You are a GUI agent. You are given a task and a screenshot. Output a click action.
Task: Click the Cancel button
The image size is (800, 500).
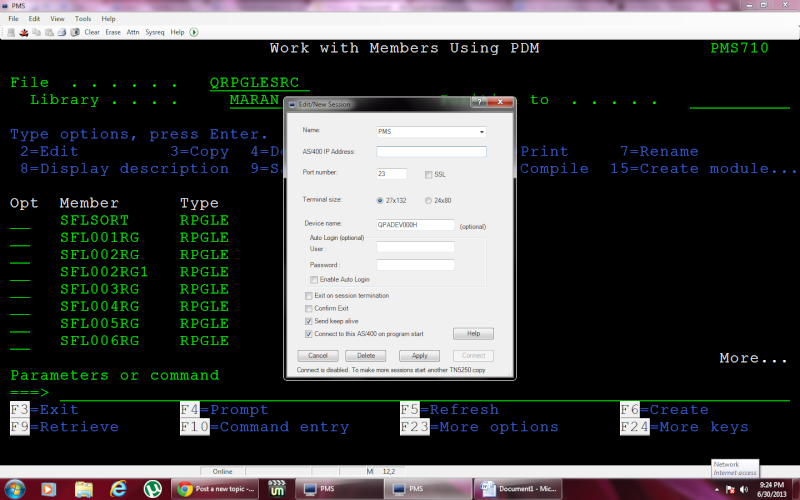[317, 356]
